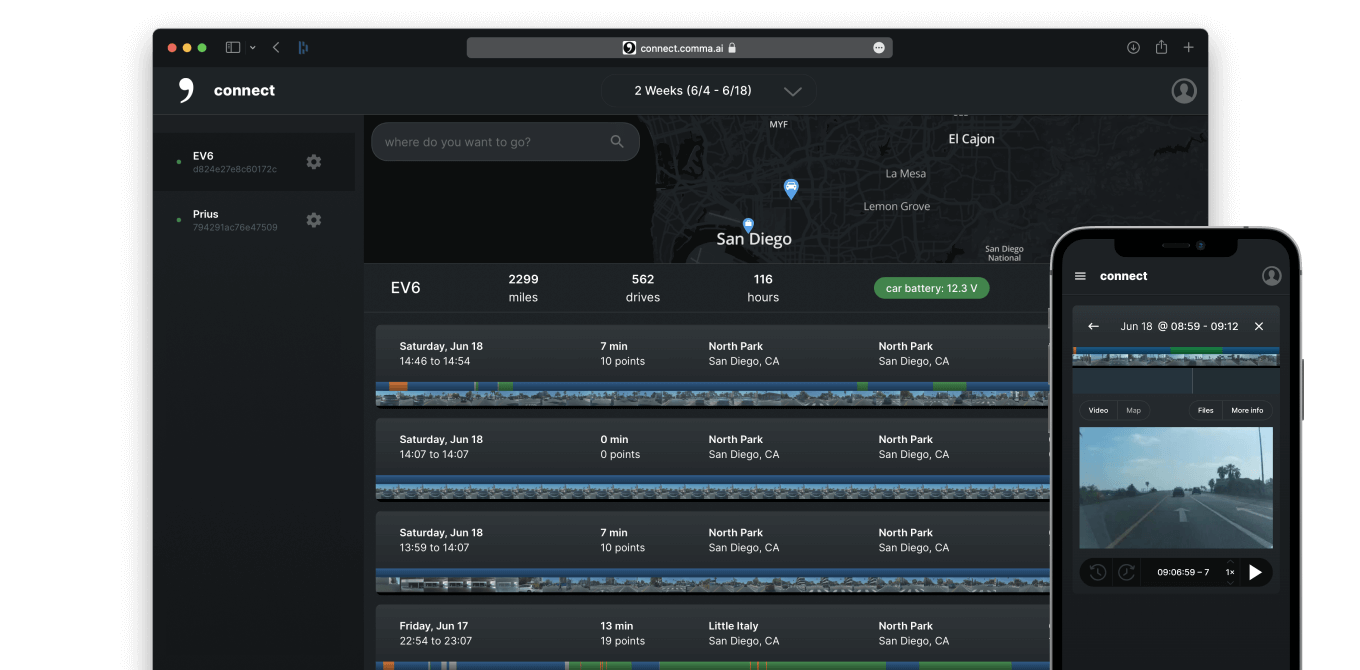Viewport: 1360px width, 670px height.
Task: Switch to the Map tab on phone
Action: point(1133,410)
